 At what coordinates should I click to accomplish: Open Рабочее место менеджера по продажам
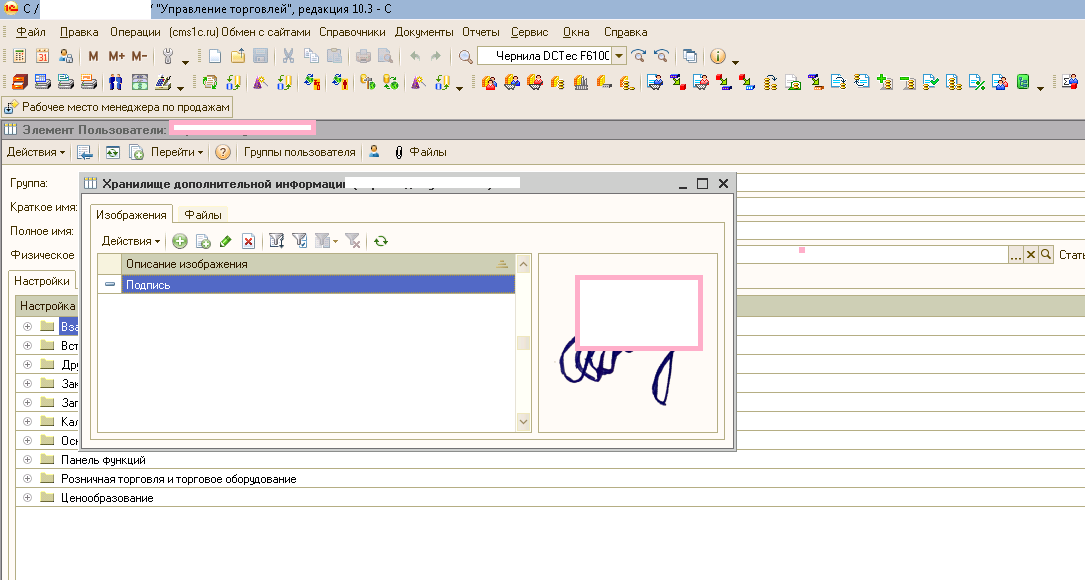[118, 107]
